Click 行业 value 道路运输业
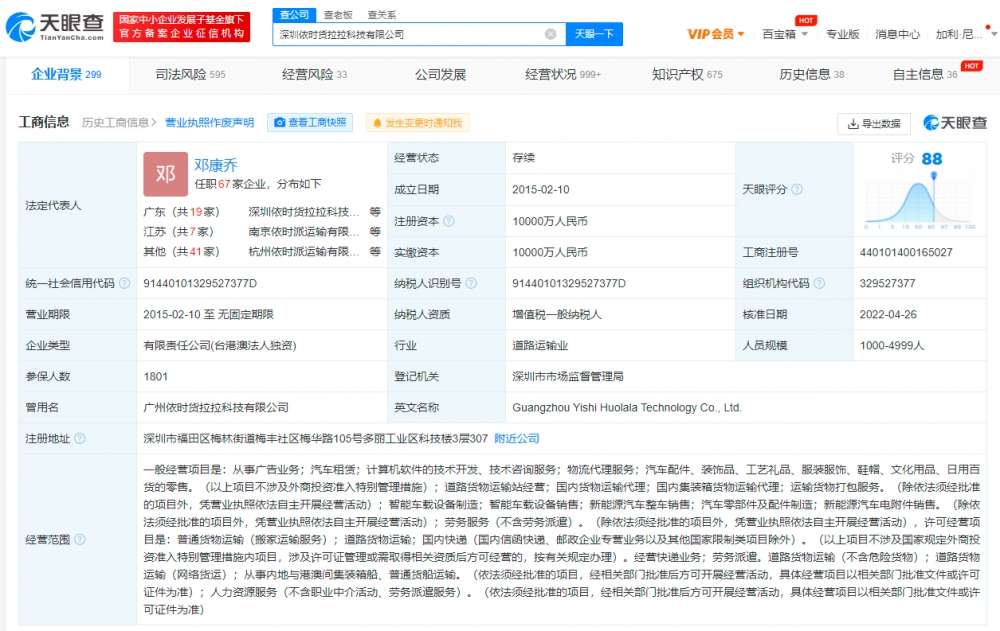This screenshot has width=1000, height=631. tap(540, 345)
